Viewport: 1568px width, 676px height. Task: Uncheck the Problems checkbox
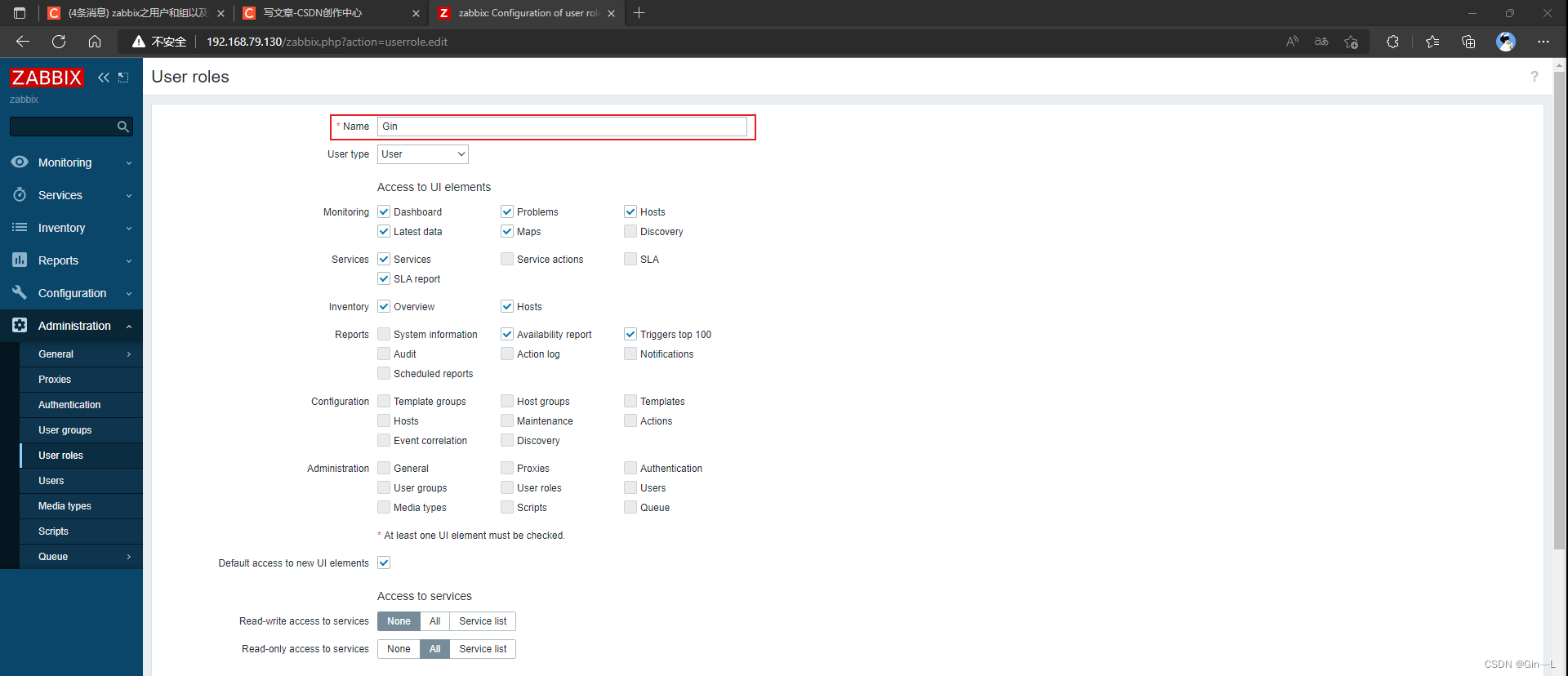[507, 211]
